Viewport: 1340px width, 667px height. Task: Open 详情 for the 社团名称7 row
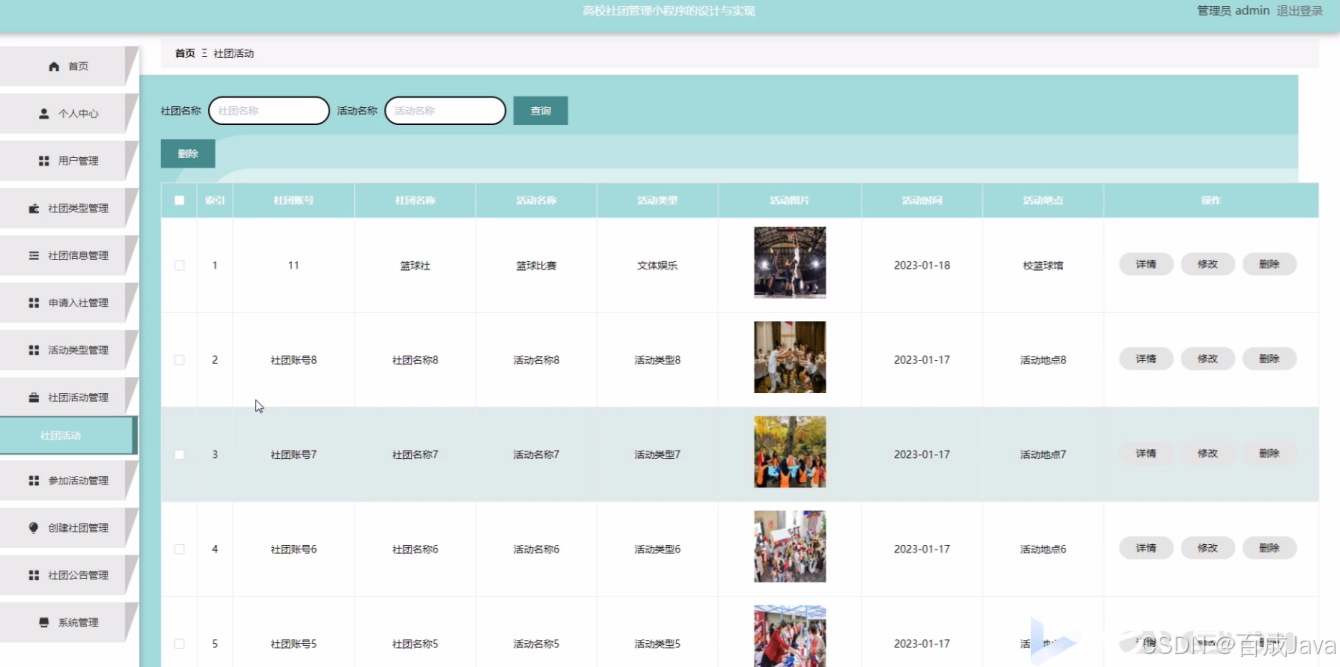coord(1146,453)
